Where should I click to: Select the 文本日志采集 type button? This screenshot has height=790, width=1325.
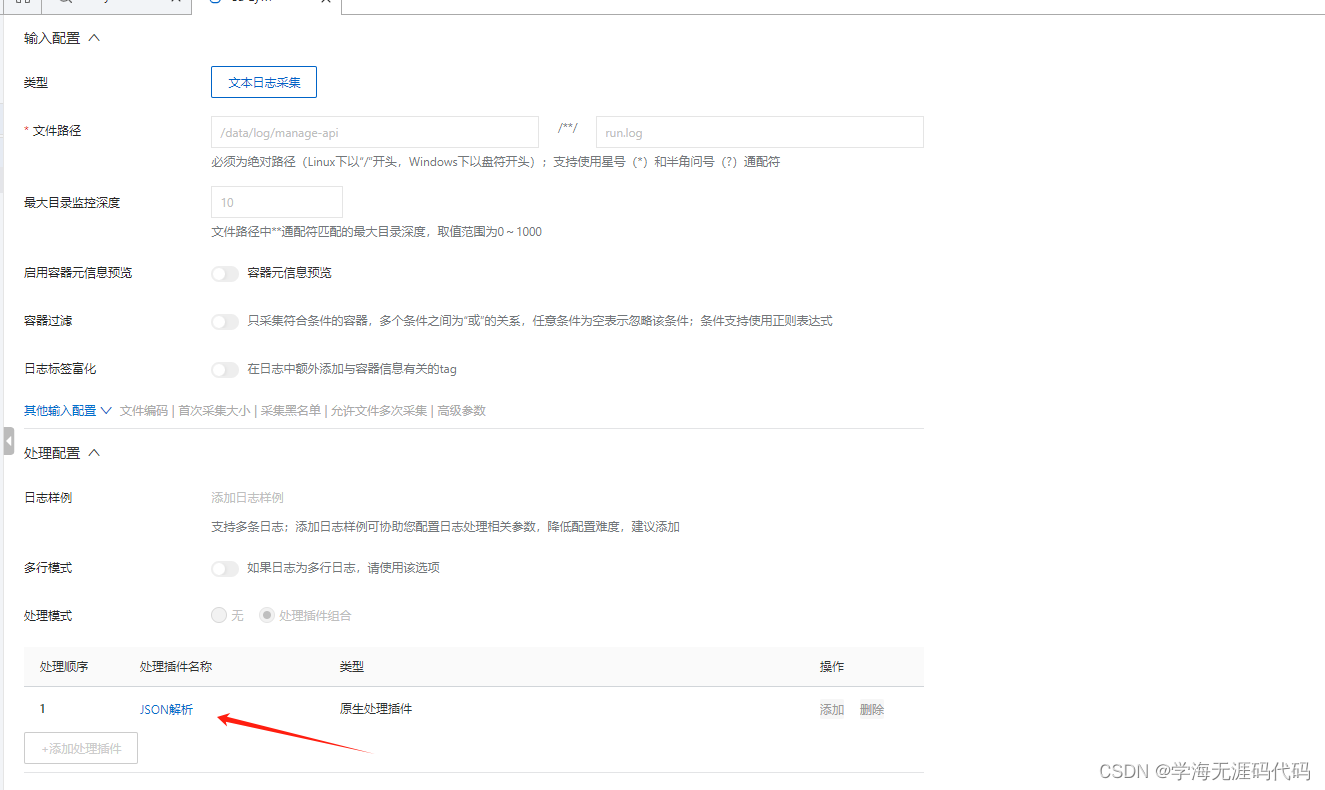pyautogui.click(x=264, y=82)
